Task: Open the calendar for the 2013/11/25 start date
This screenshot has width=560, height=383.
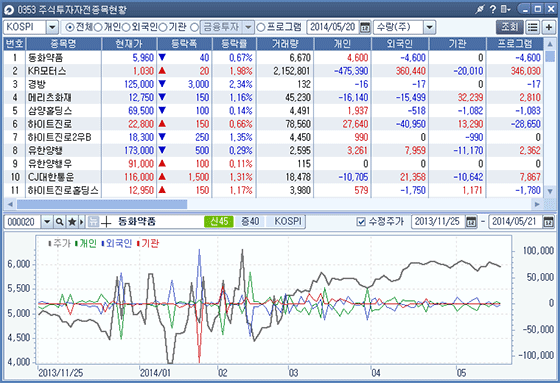Action: point(471,222)
